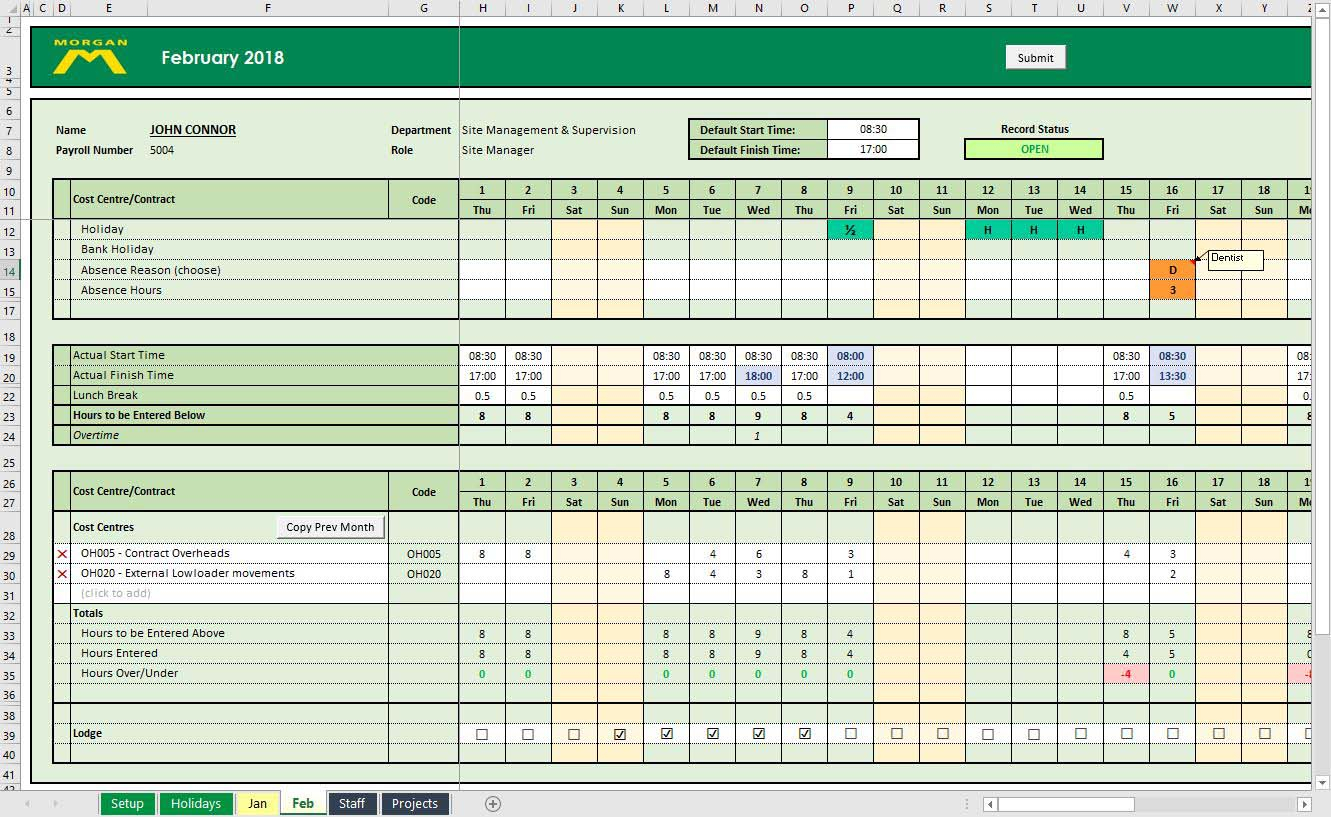This screenshot has width=1331, height=817.
Task: Tick the Lodge checkbox for day 2
Action: click(528, 734)
